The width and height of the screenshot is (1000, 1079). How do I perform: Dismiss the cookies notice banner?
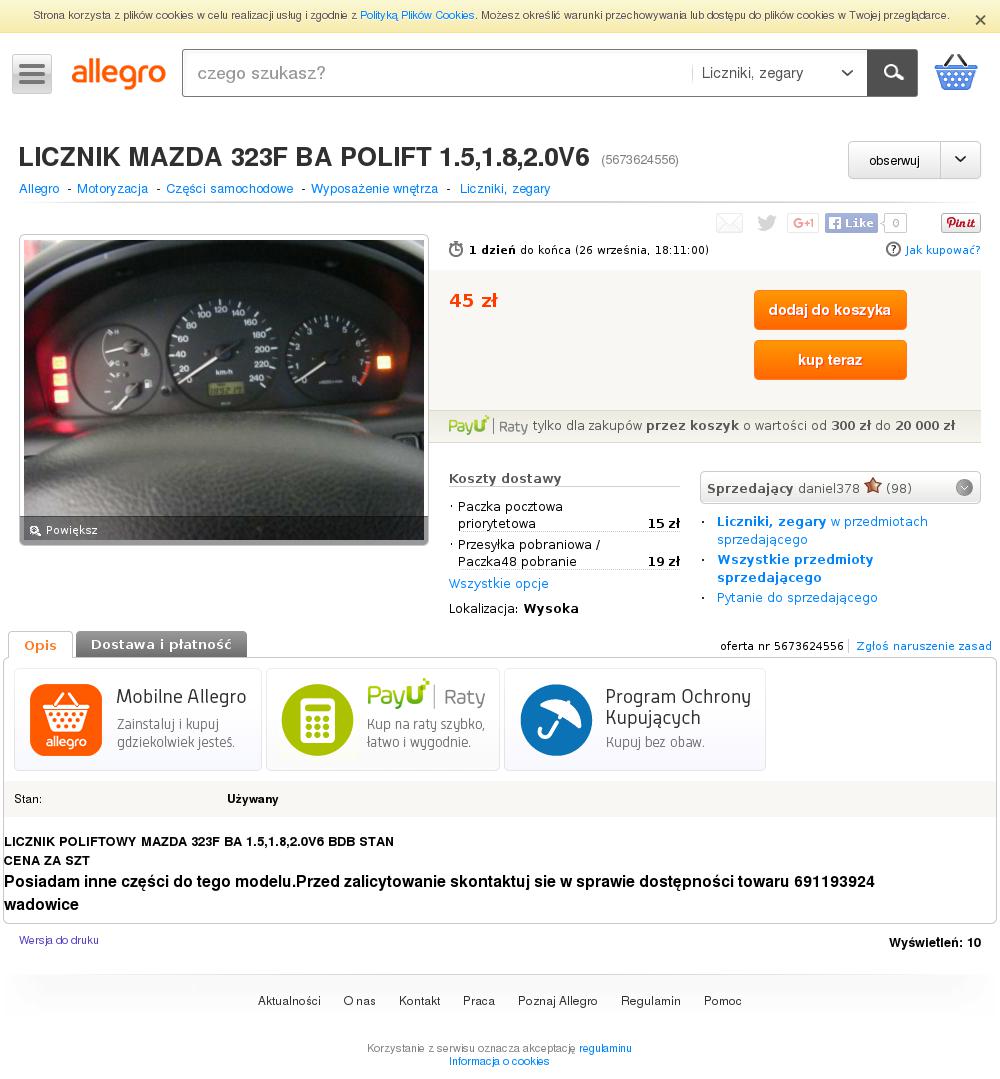point(980,21)
